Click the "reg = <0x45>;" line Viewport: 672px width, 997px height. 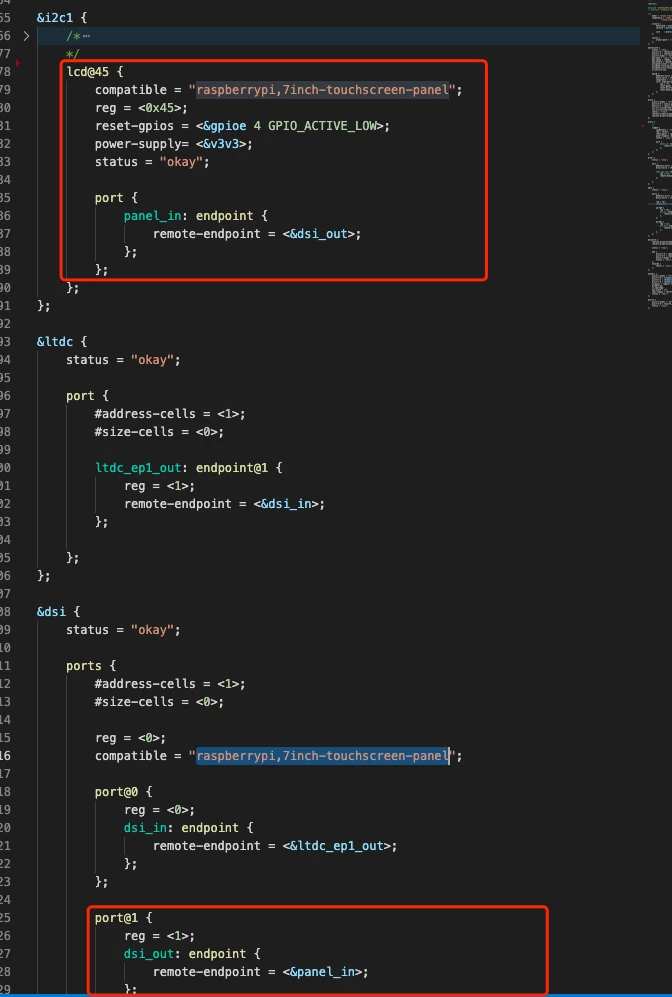(141, 108)
